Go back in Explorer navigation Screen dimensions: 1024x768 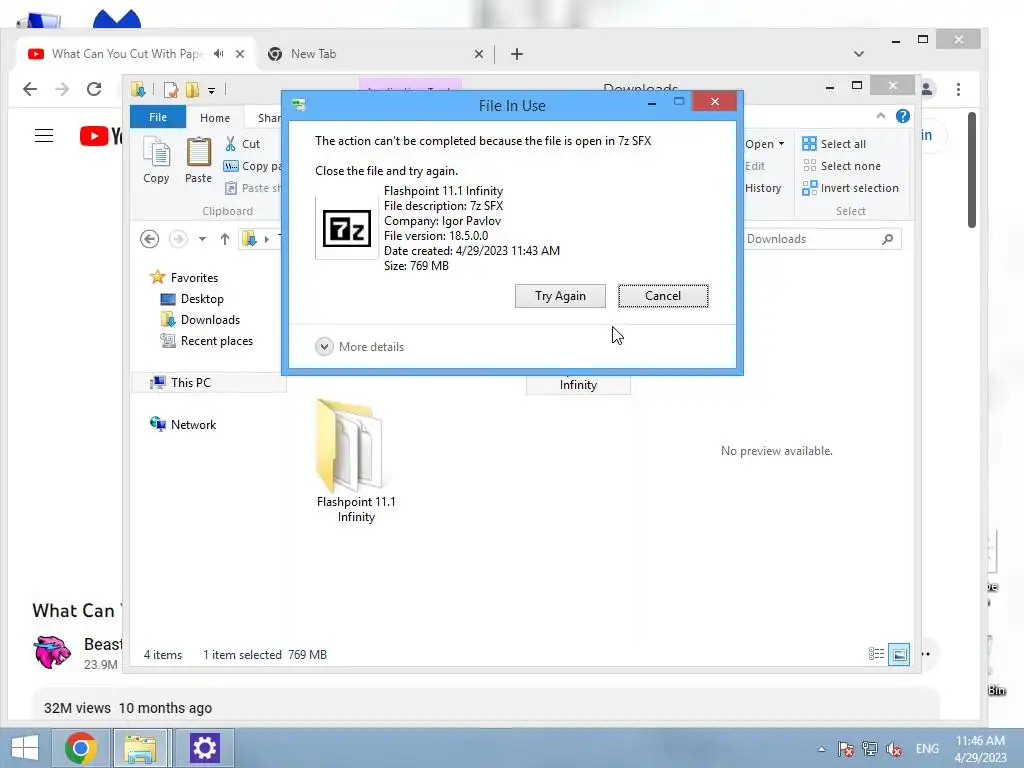tap(150, 239)
